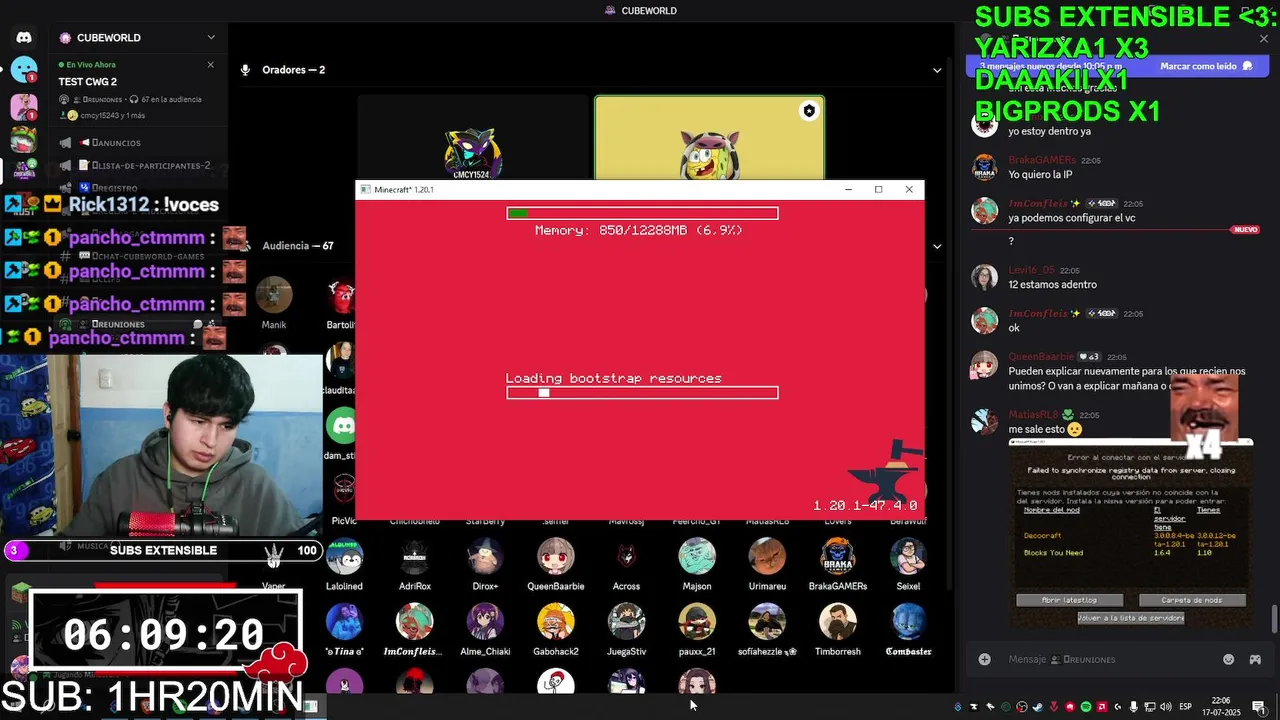Viewport: 1280px width, 720px height.
Task: Click the Loading bootstrap resources progress bar
Action: point(642,393)
